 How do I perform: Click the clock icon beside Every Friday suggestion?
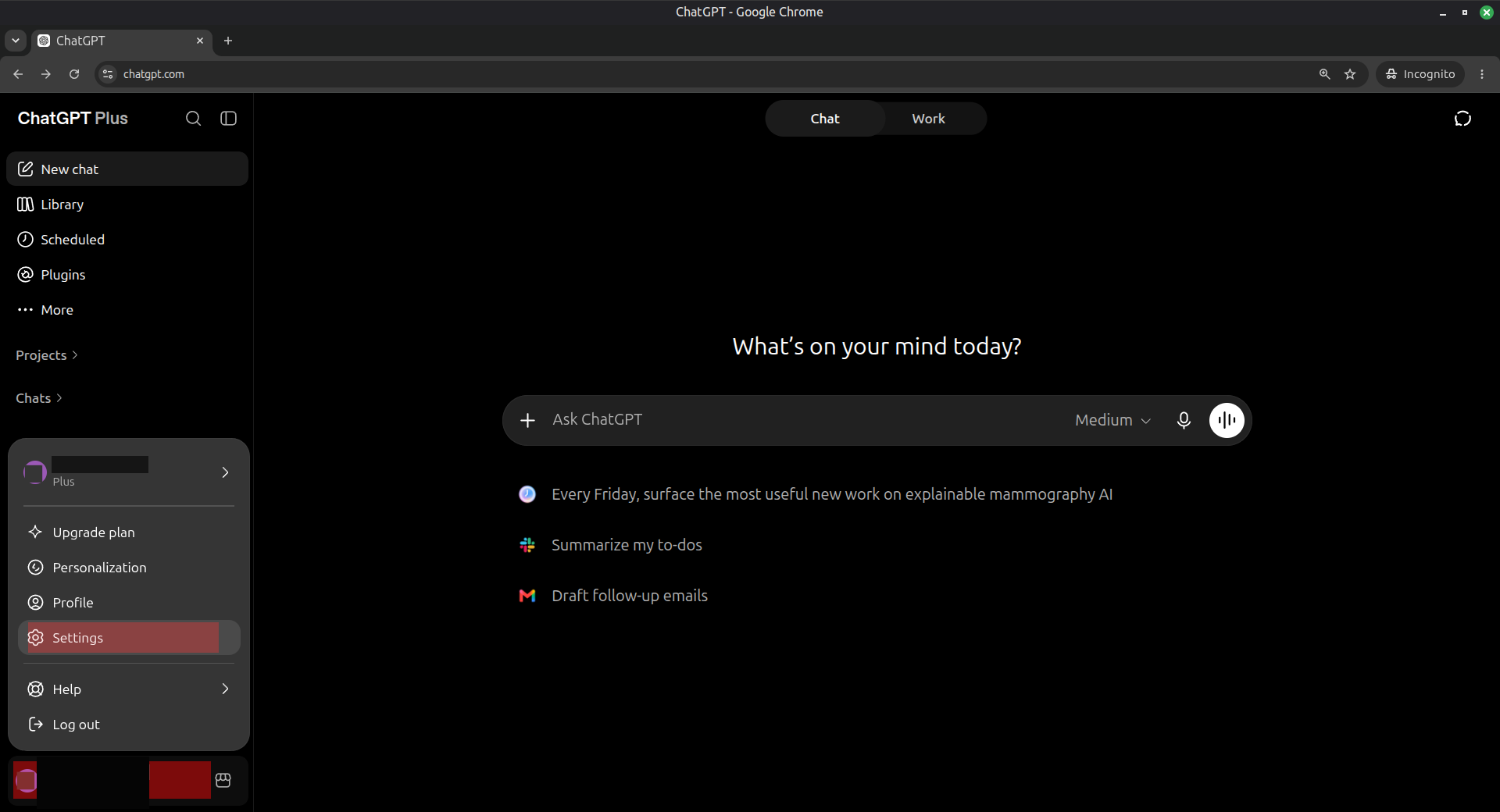tap(527, 494)
